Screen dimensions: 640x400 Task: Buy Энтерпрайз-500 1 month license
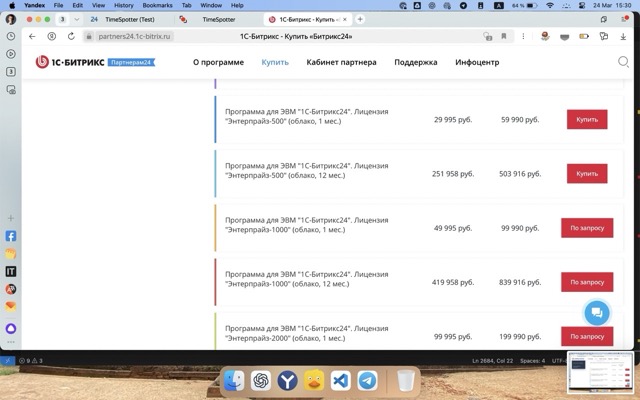point(586,119)
